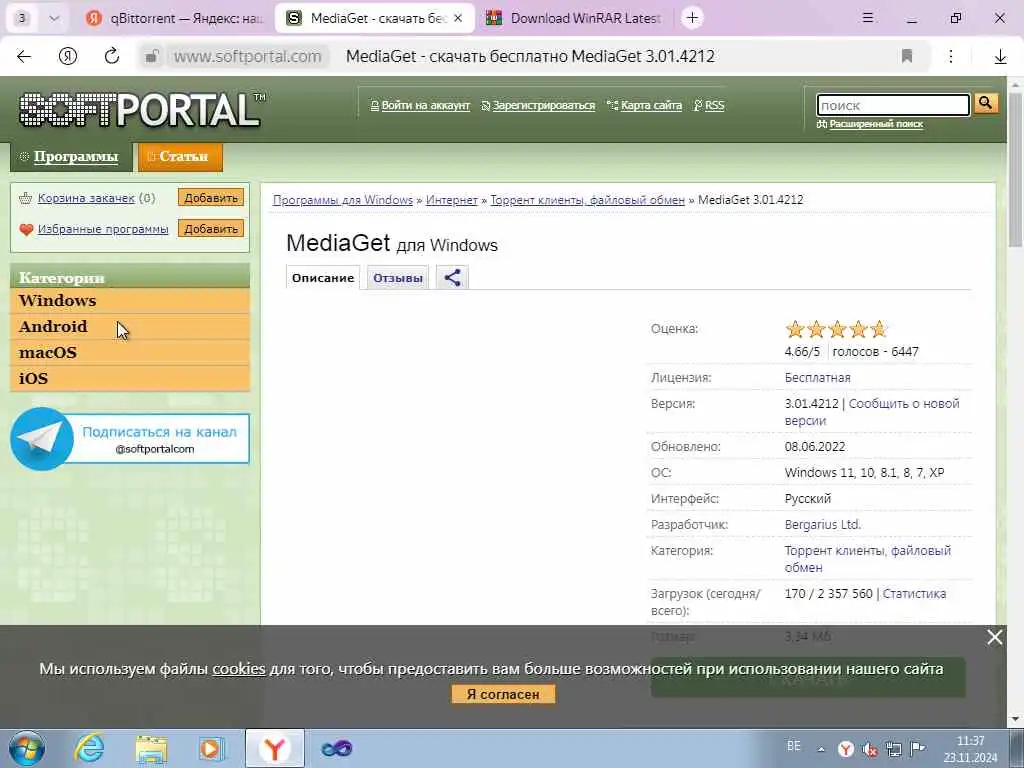
Task: Open a new browser tab
Action: coord(692,18)
